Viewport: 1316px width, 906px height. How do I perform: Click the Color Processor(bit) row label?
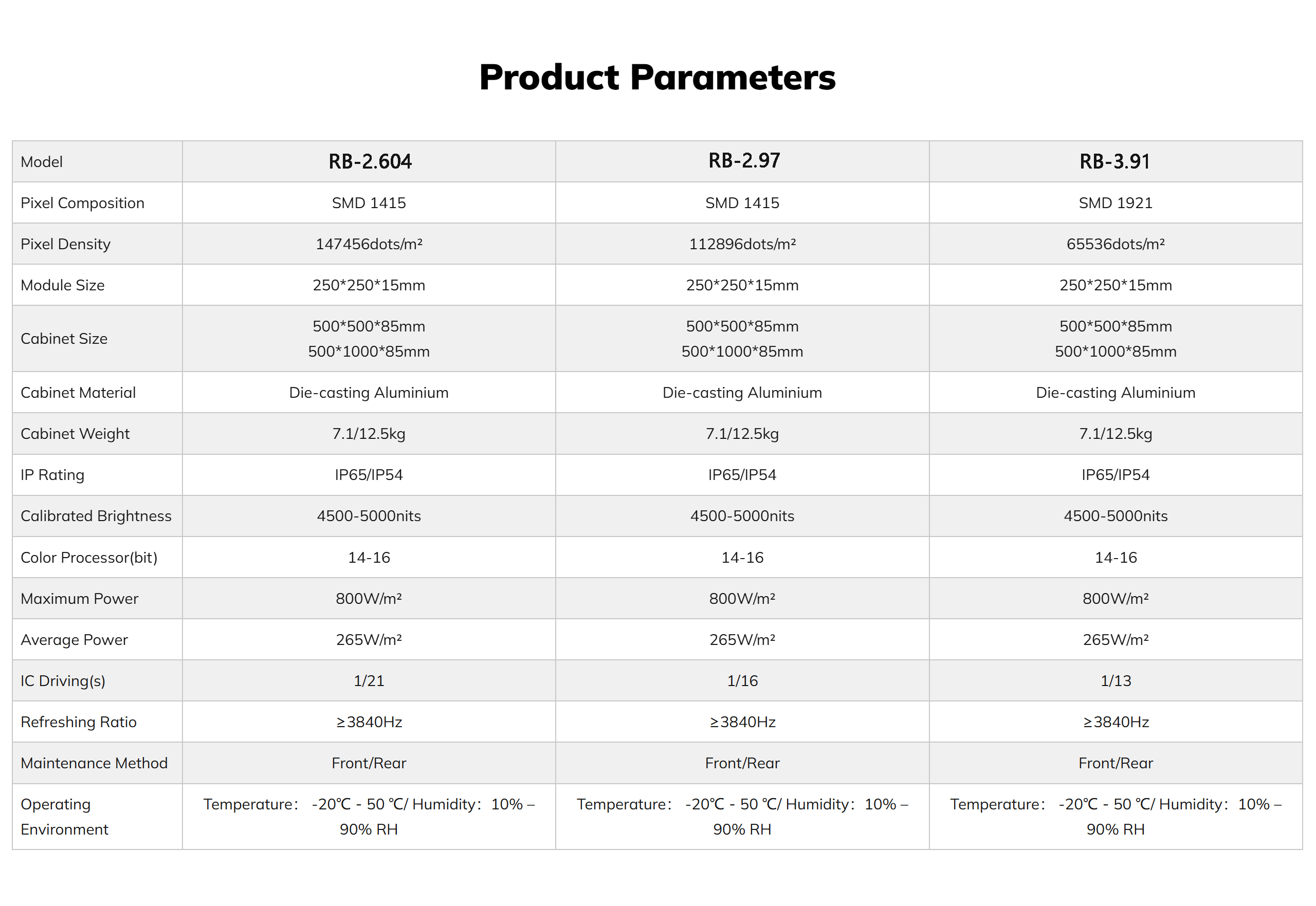pyautogui.click(x=89, y=558)
